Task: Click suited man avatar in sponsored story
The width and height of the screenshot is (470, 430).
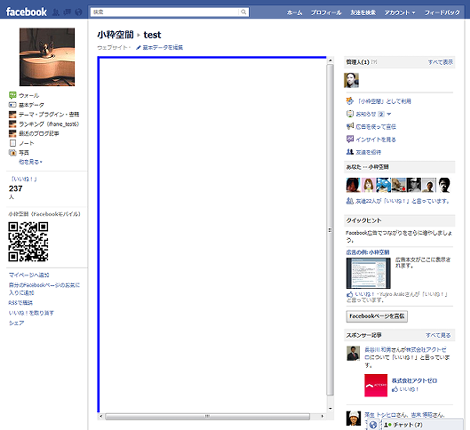Action: (353, 353)
